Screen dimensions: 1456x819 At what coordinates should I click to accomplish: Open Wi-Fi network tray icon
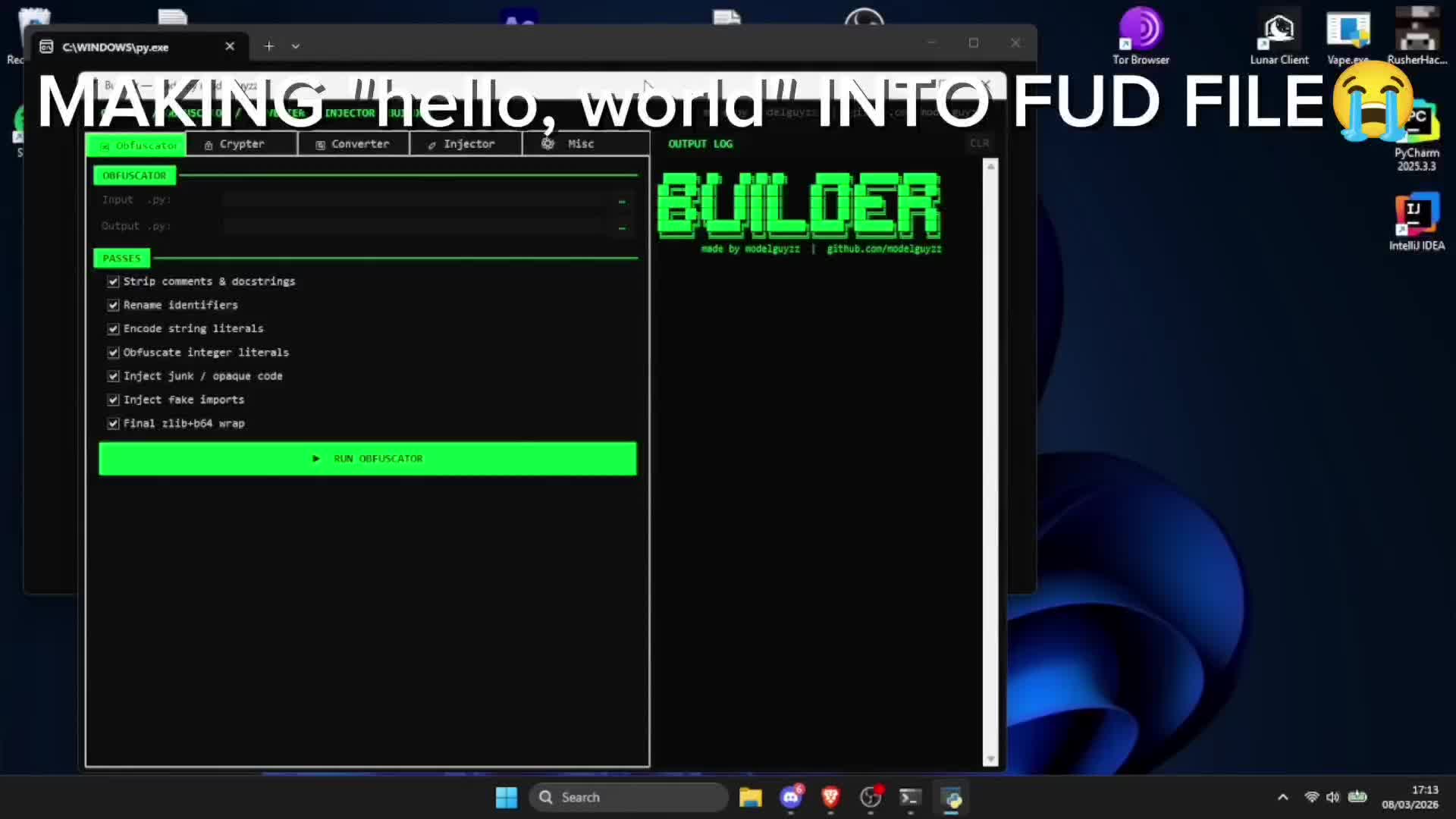tap(1311, 797)
